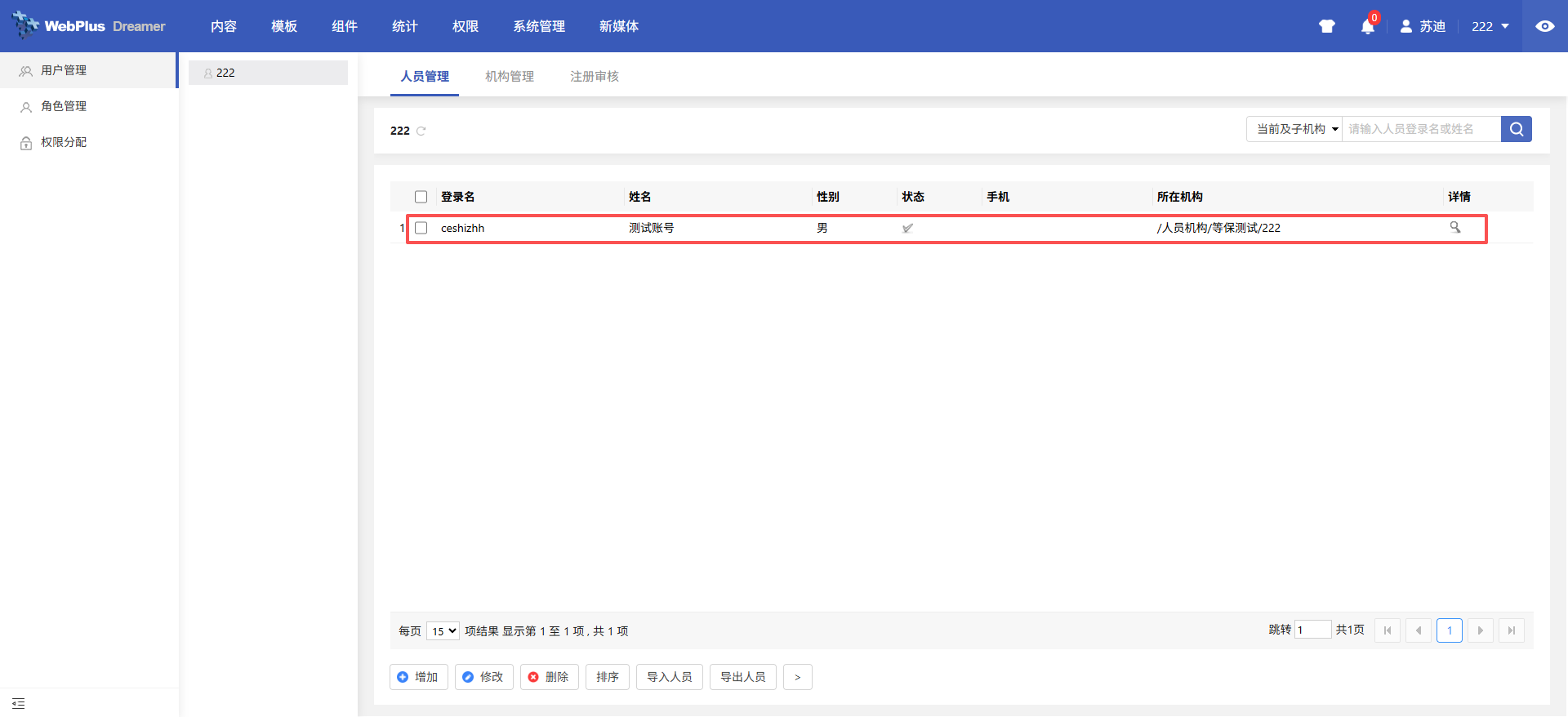Click the 导出人员 button
The height and width of the screenshot is (717, 1568).
point(742,677)
